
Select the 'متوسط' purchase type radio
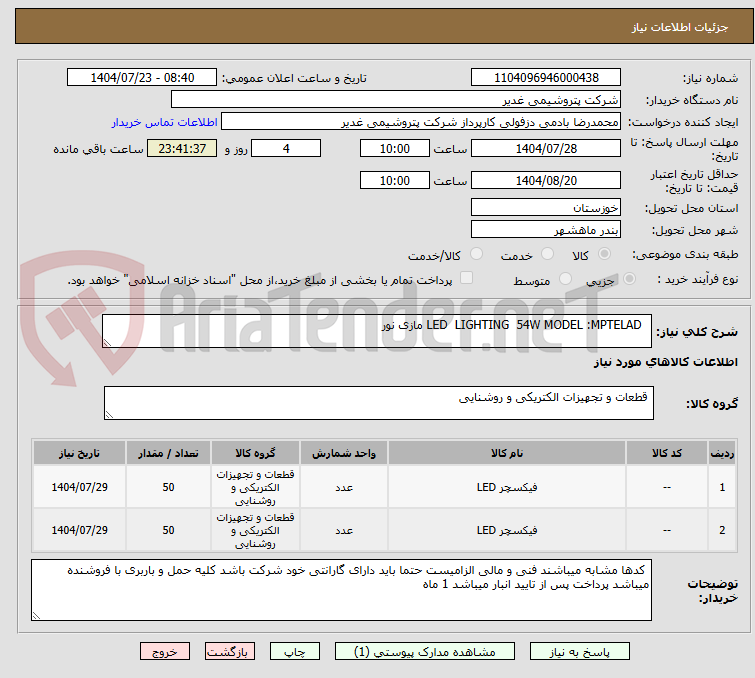(x=565, y=279)
